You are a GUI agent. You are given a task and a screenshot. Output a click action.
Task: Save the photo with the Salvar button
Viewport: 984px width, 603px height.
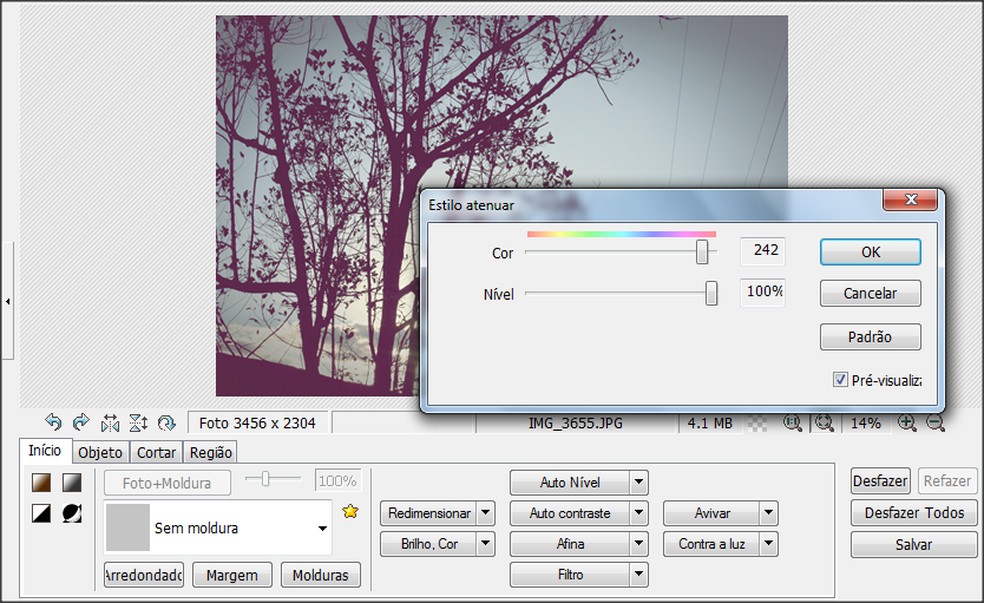coord(914,544)
